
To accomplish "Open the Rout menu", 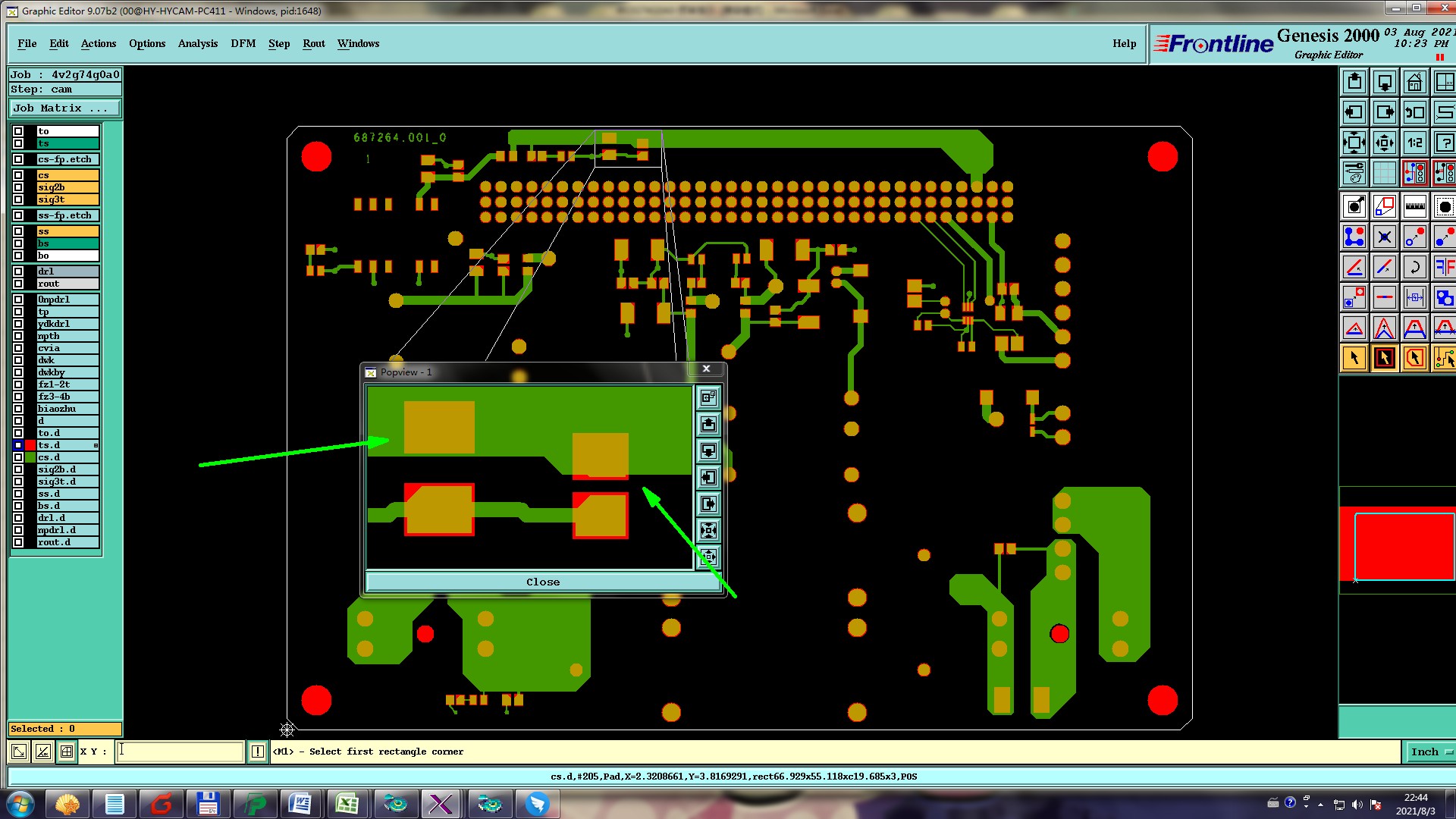I will (x=313, y=43).
